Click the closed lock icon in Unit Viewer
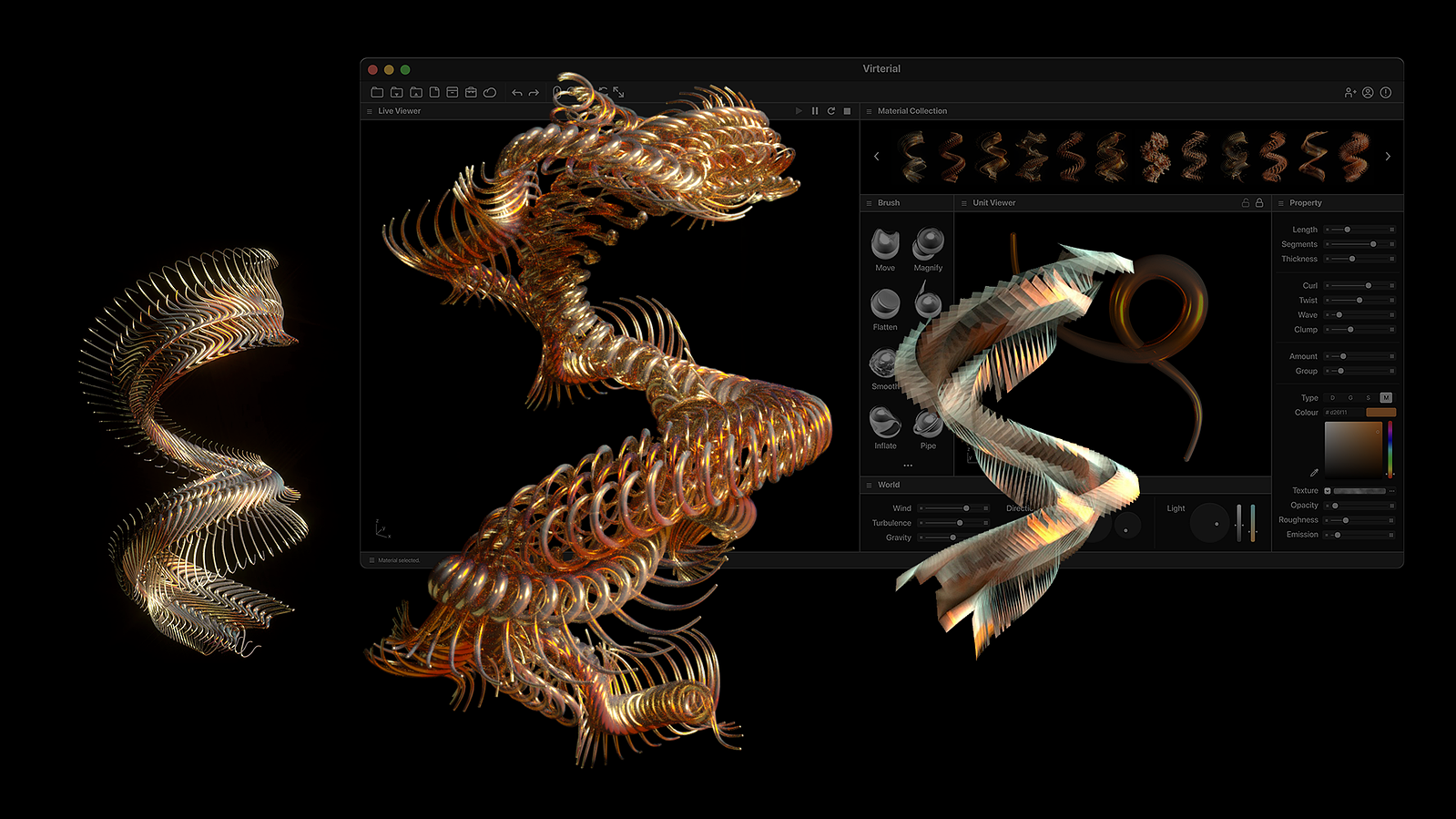This screenshot has width=1456, height=819. click(1259, 202)
